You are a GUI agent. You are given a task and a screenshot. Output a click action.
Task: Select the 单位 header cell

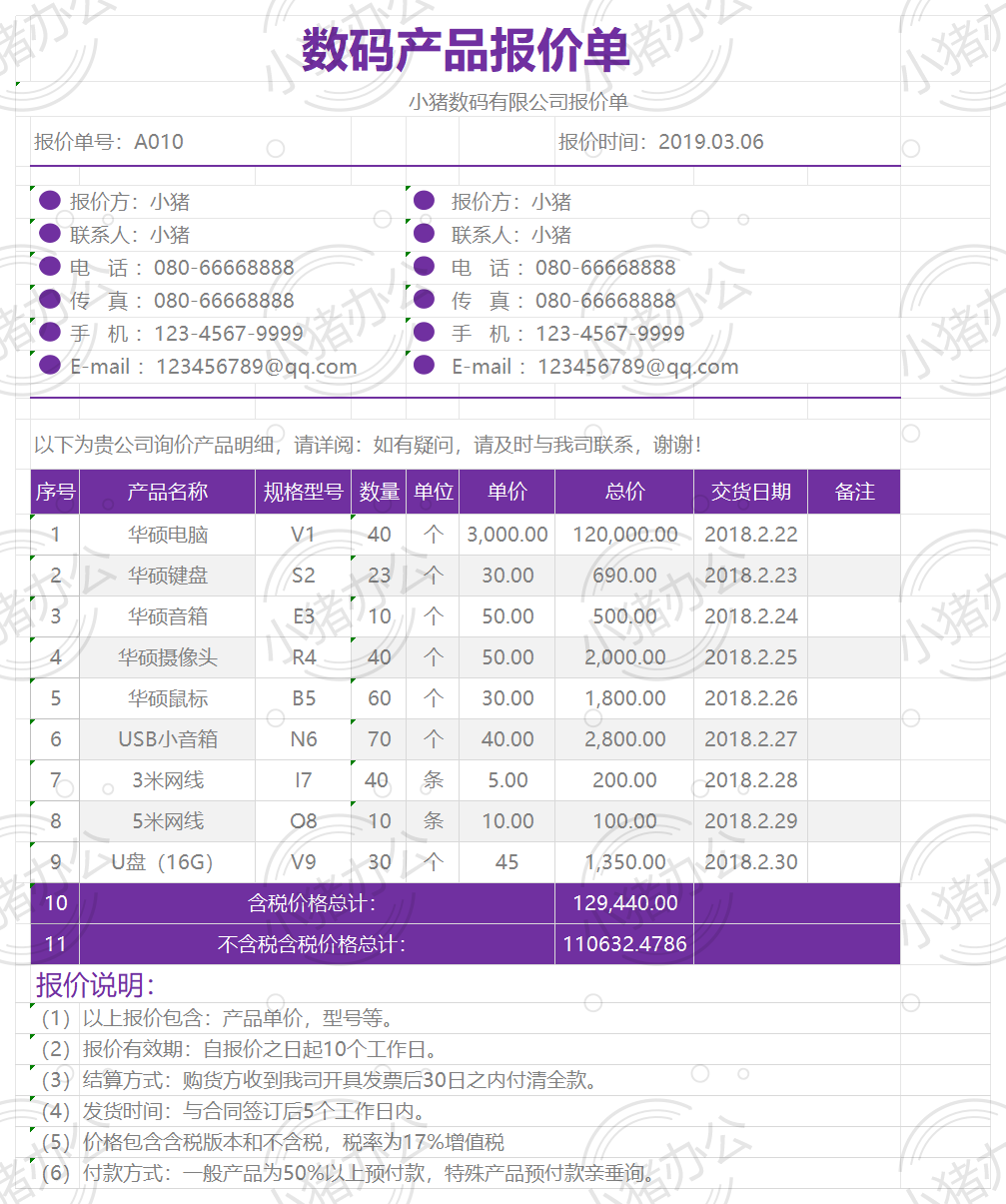(x=434, y=492)
